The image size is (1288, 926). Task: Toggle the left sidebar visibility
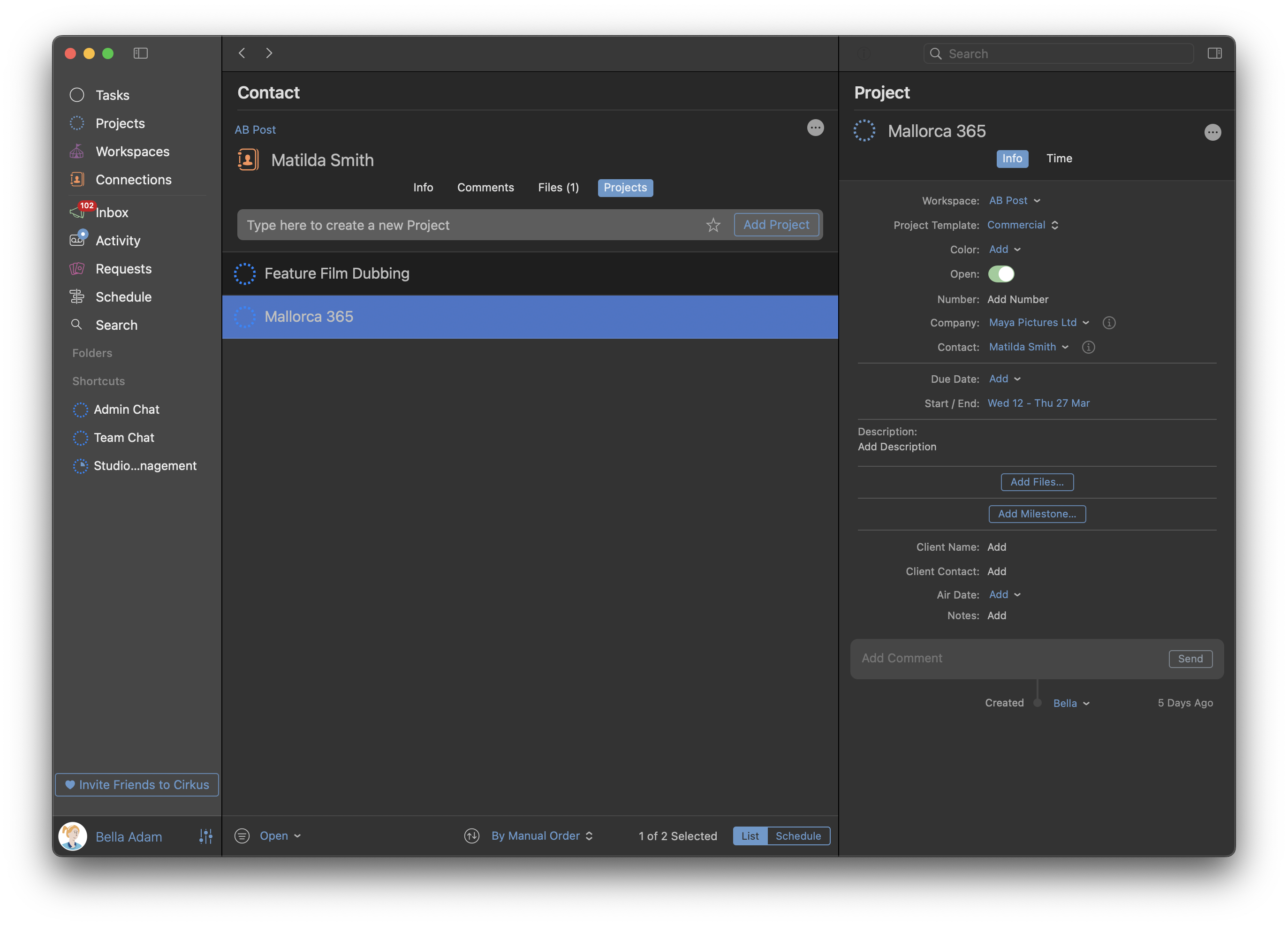click(140, 53)
